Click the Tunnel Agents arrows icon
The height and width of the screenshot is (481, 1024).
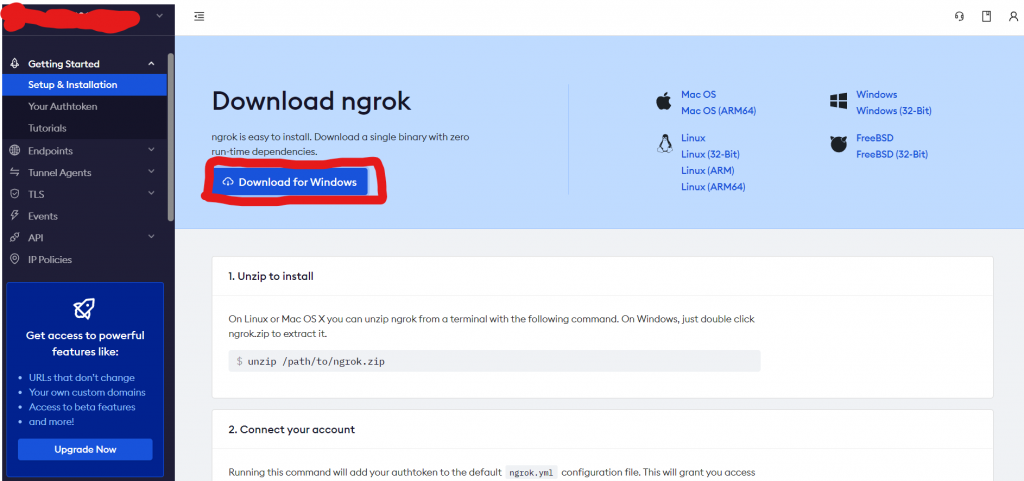(x=15, y=172)
